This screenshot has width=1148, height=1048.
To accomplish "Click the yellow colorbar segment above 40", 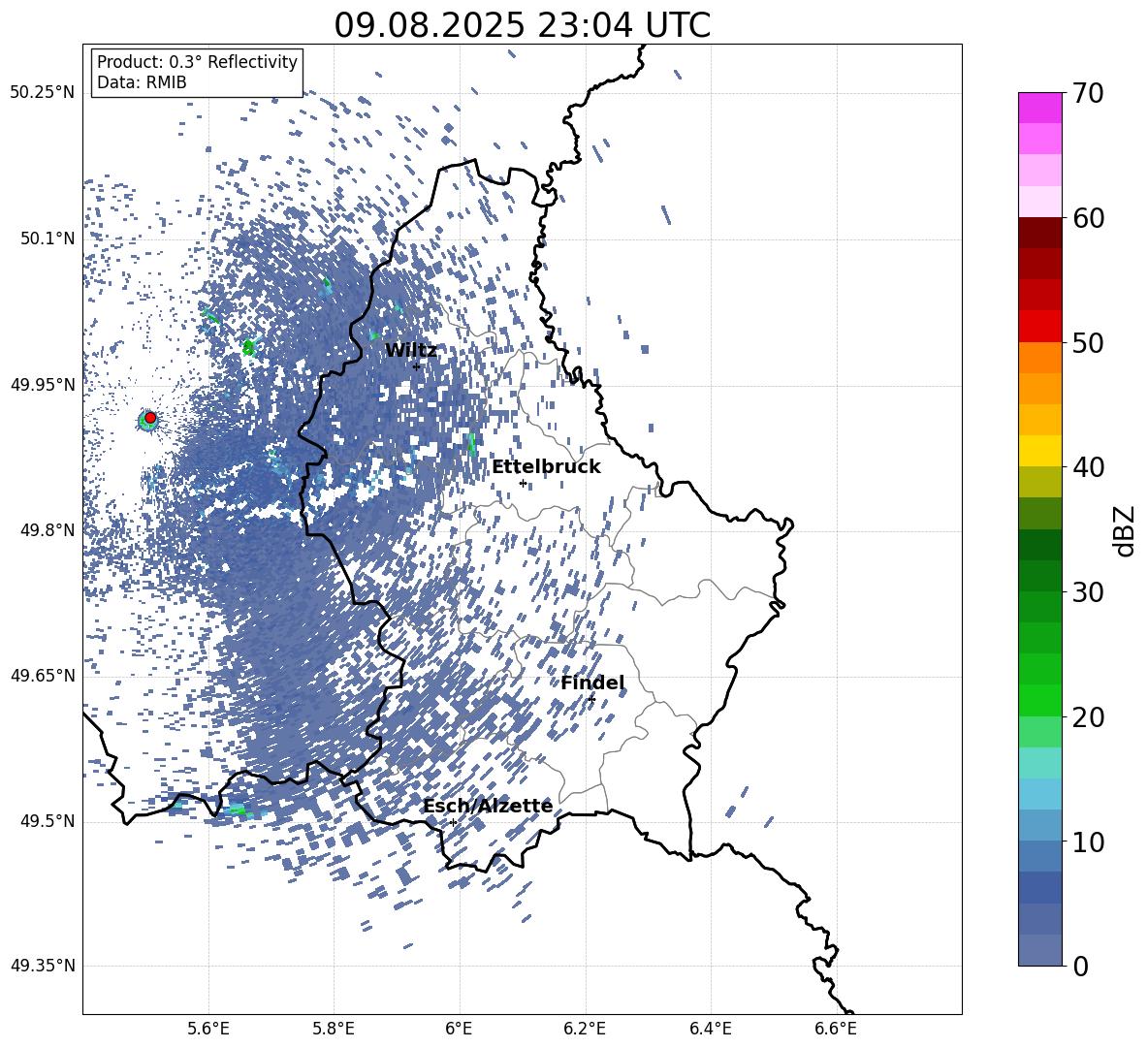I will [x=1040, y=451].
